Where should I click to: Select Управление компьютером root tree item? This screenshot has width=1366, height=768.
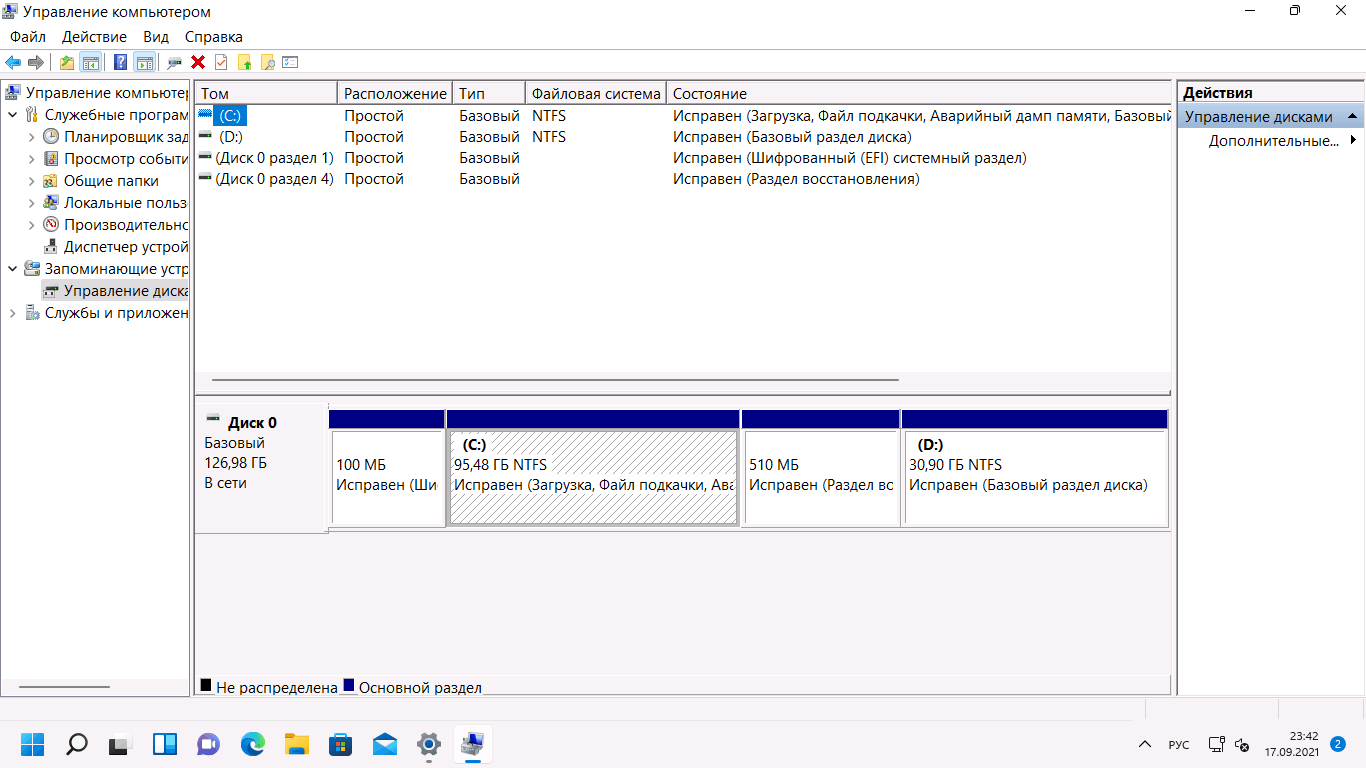[x=97, y=93]
